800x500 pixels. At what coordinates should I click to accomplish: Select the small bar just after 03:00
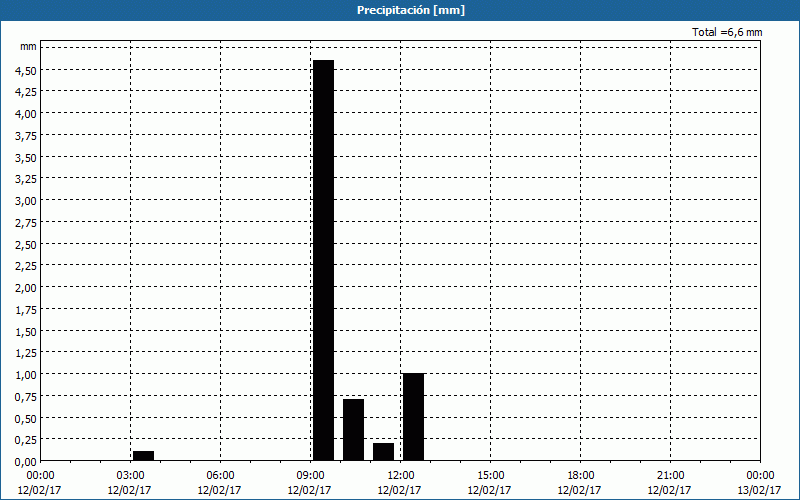point(143,456)
